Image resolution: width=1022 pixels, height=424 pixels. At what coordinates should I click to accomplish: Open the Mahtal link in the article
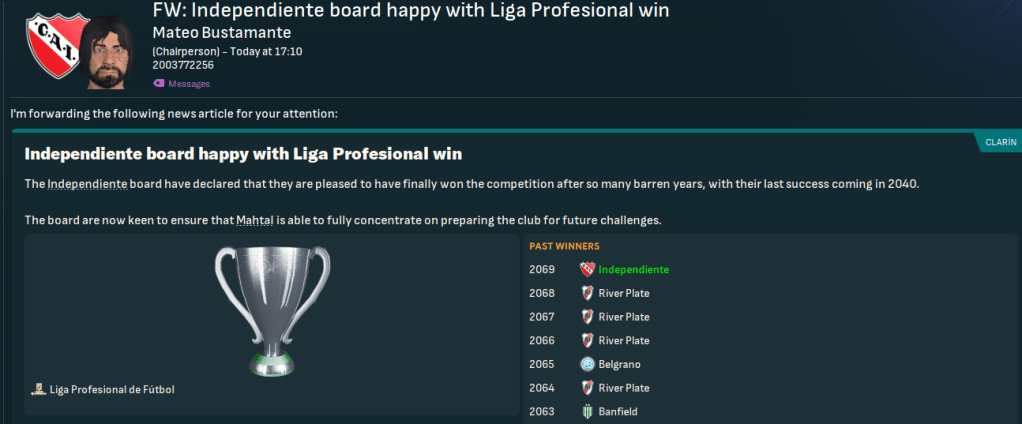pyautogui.click(x=256, y=220)
